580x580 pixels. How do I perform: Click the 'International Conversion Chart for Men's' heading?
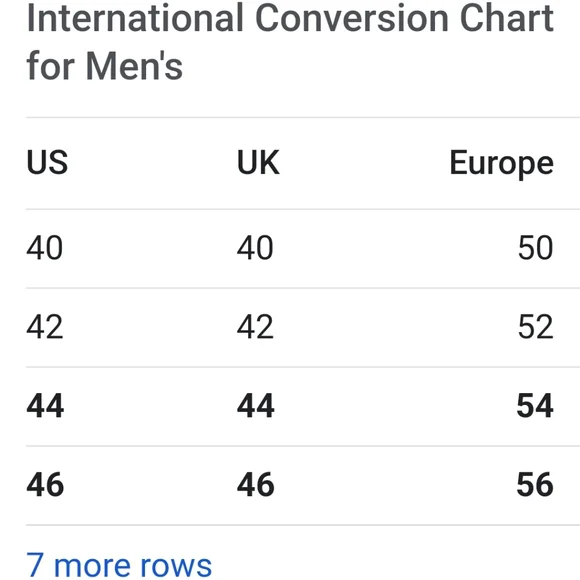coord(290,42)
